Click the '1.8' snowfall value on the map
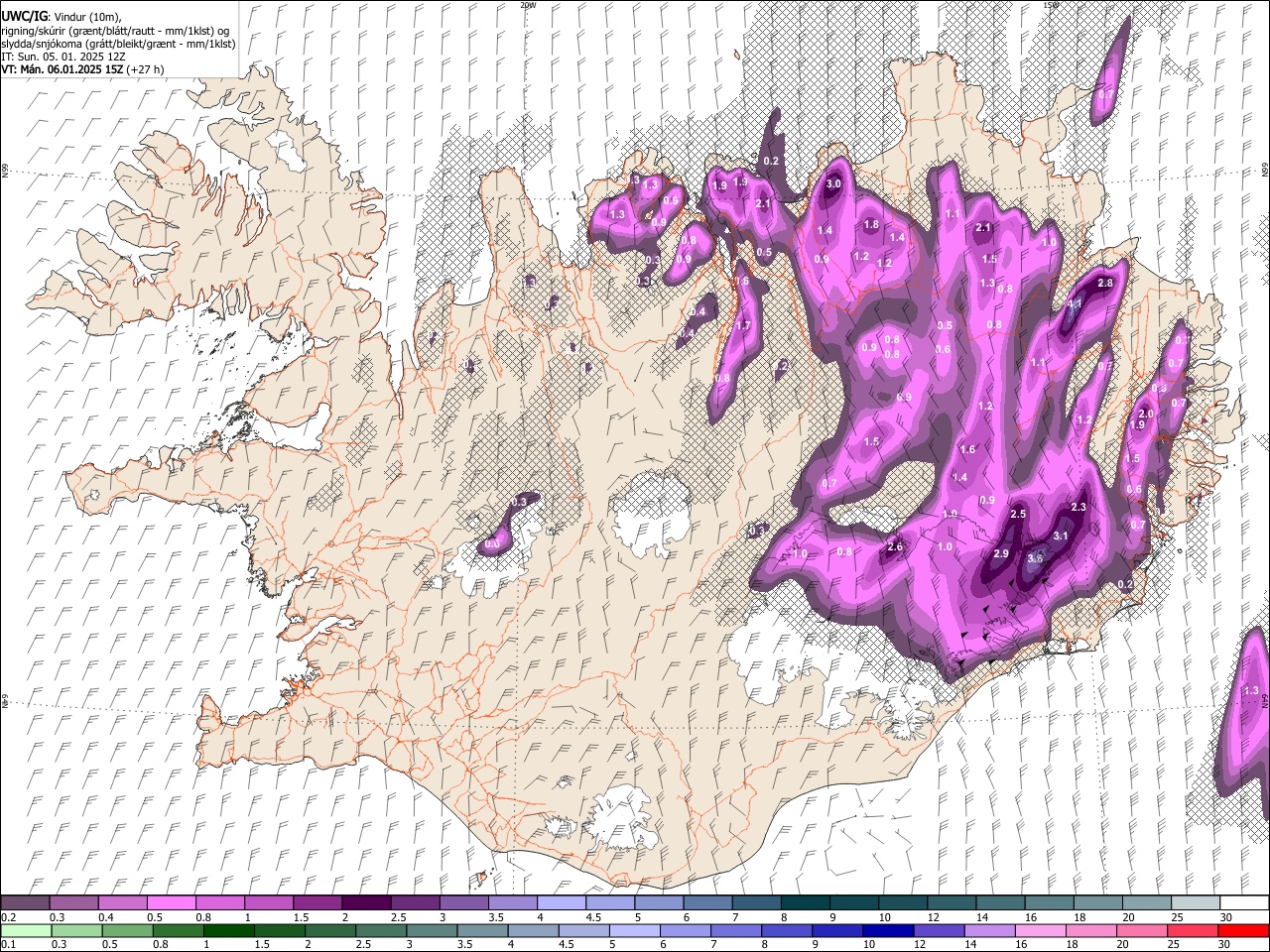 [871, 225]
